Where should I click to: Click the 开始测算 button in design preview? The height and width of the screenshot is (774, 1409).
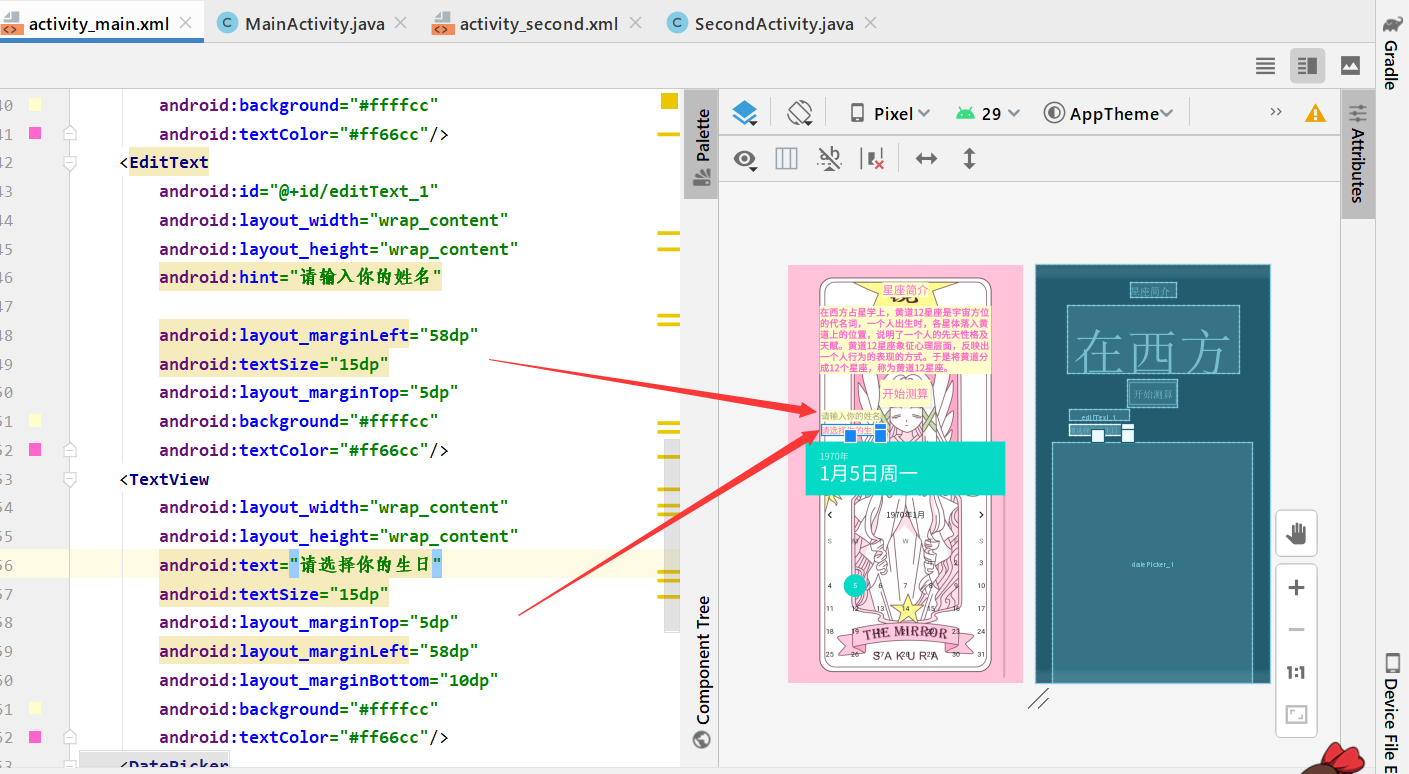pos(905,394)
